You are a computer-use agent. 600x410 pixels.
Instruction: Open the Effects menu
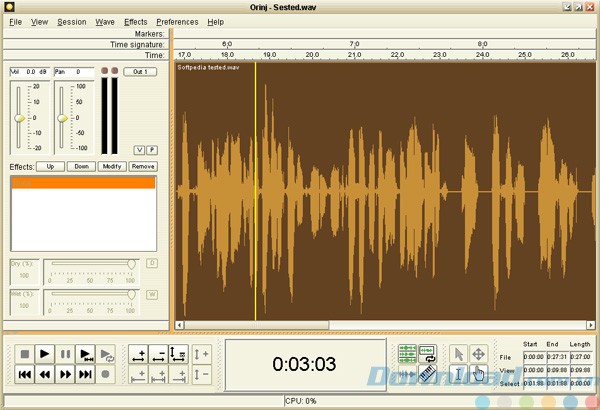(135, 21)
